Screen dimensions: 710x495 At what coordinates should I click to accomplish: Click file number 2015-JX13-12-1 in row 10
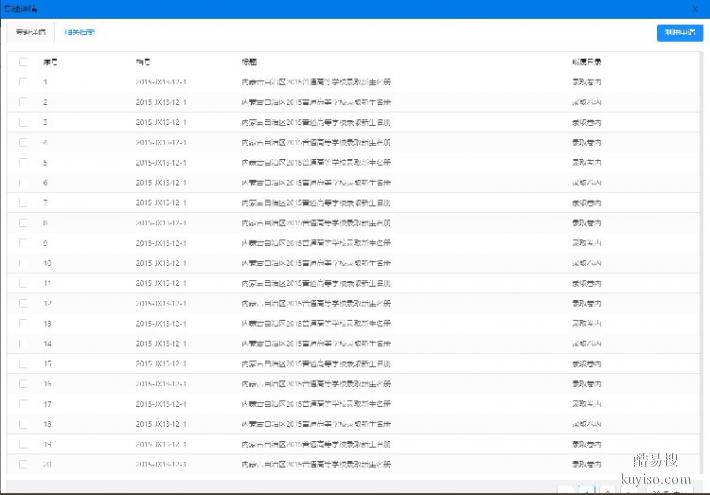[161, 263]
